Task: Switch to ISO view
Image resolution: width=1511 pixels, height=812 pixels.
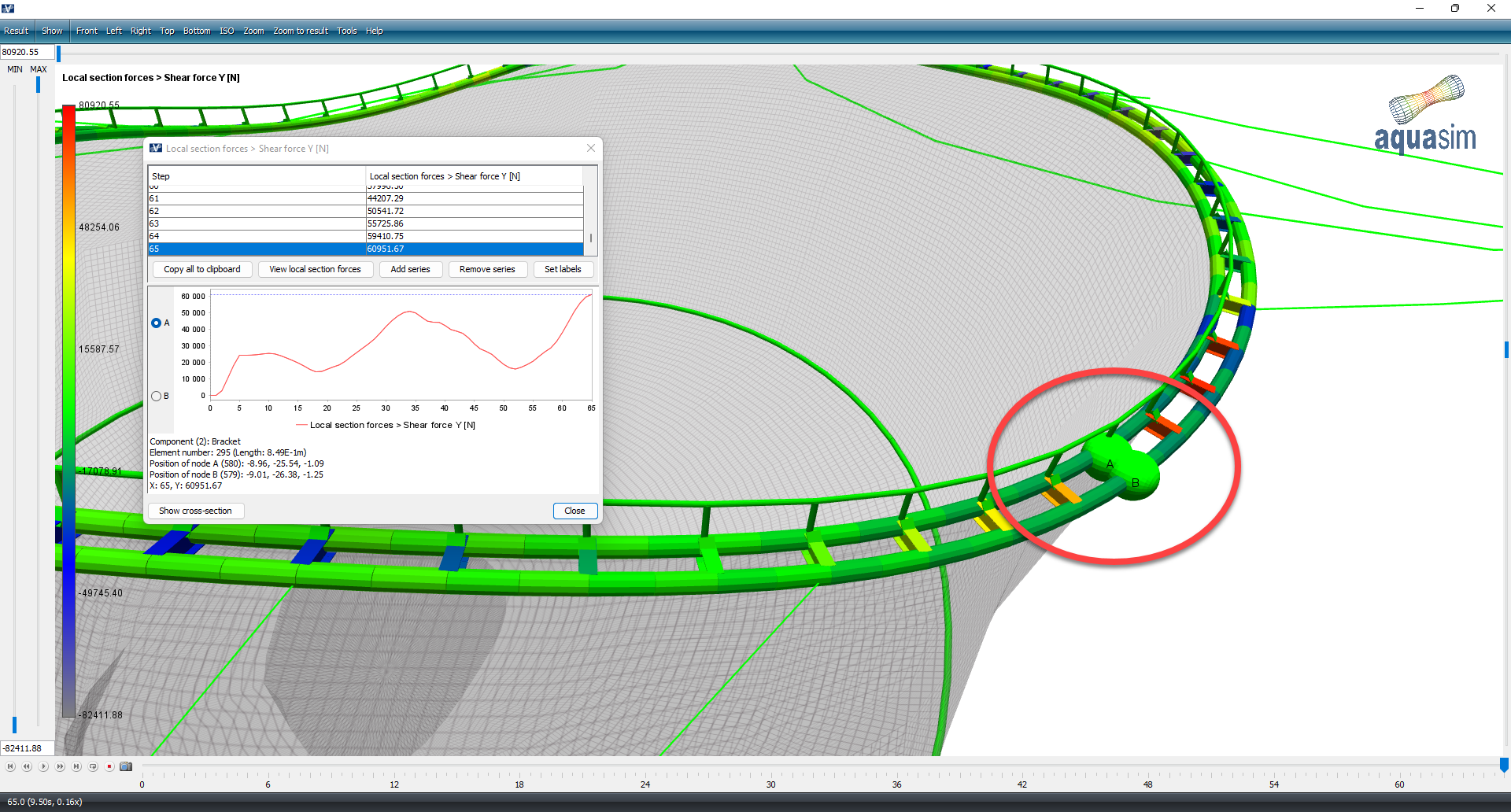Action: [x=227, y=31]
